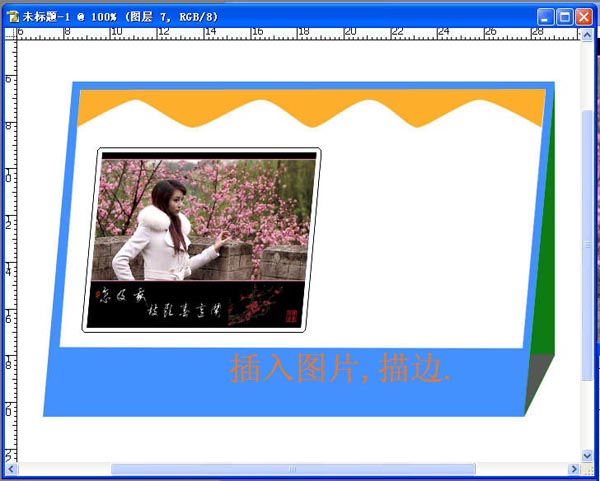This screenshot has height=481, width=600.
Task: Click the vertical ruler on the left
Action: pyautogui.click(x=9, y=250)
